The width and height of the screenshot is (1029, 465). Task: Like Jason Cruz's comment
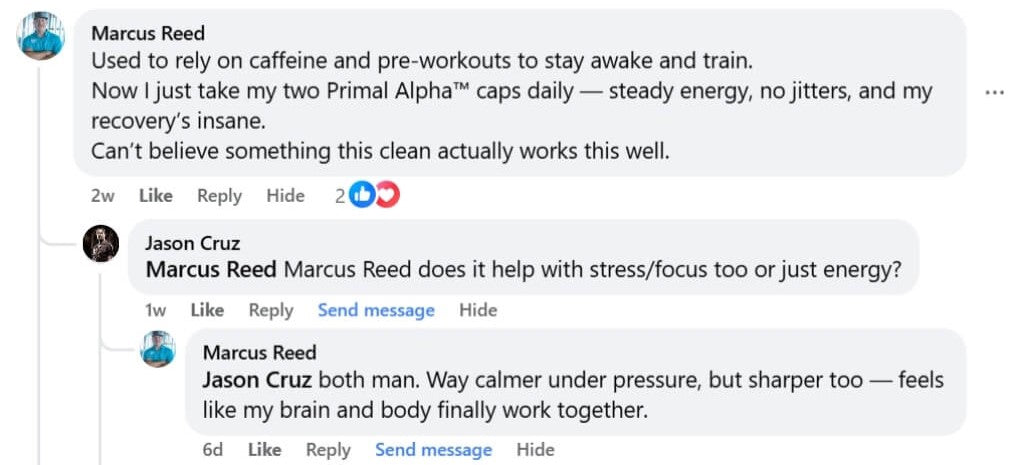pyautogui.click(x=207, y=310)
